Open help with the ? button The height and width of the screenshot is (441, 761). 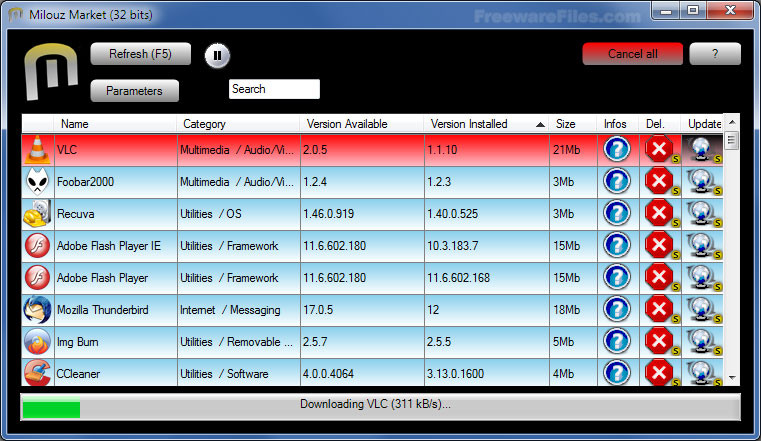pyautogui.click(x=715, y=54)
